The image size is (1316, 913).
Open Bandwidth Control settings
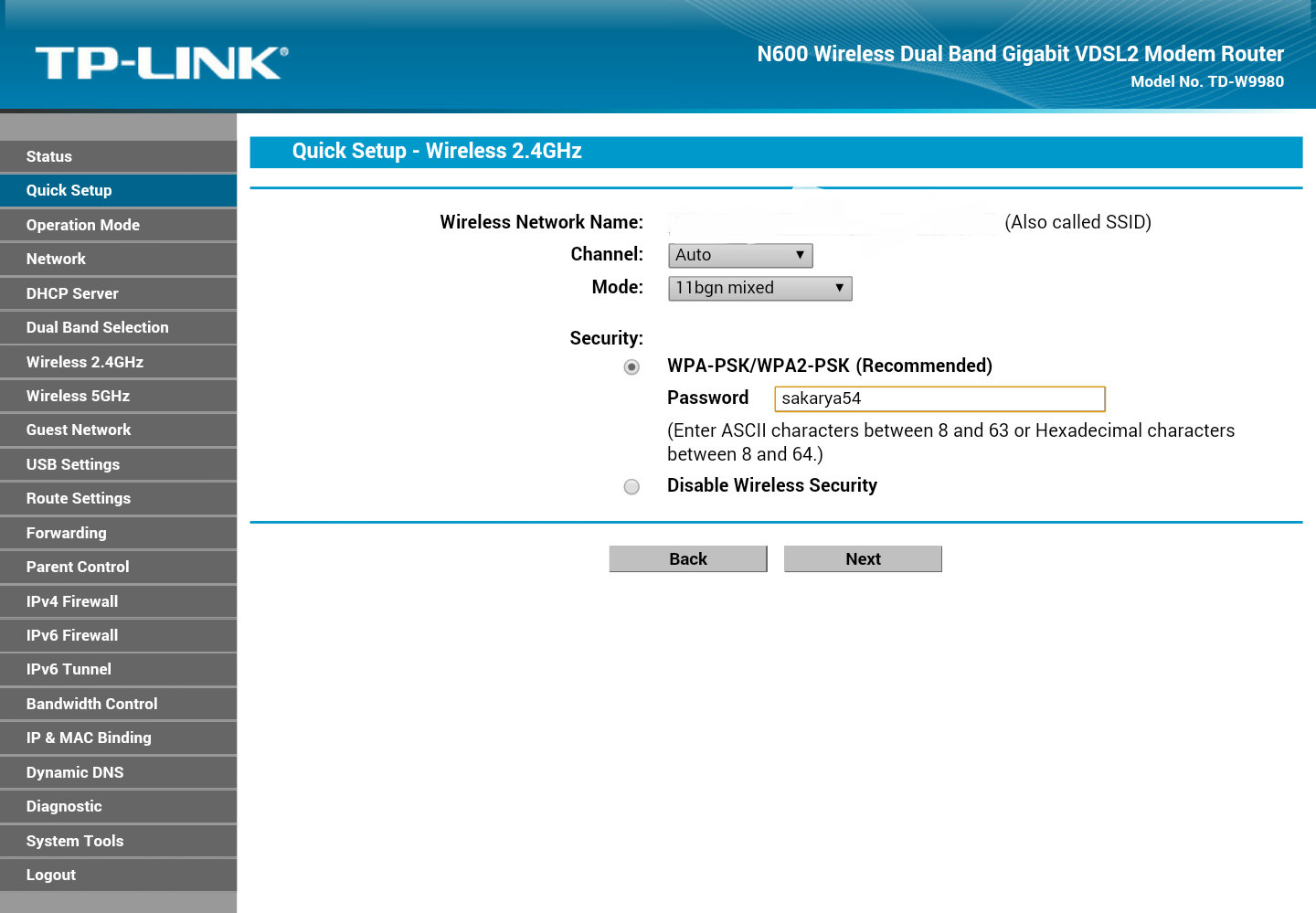pyautogui.click(x=118, y=704)
